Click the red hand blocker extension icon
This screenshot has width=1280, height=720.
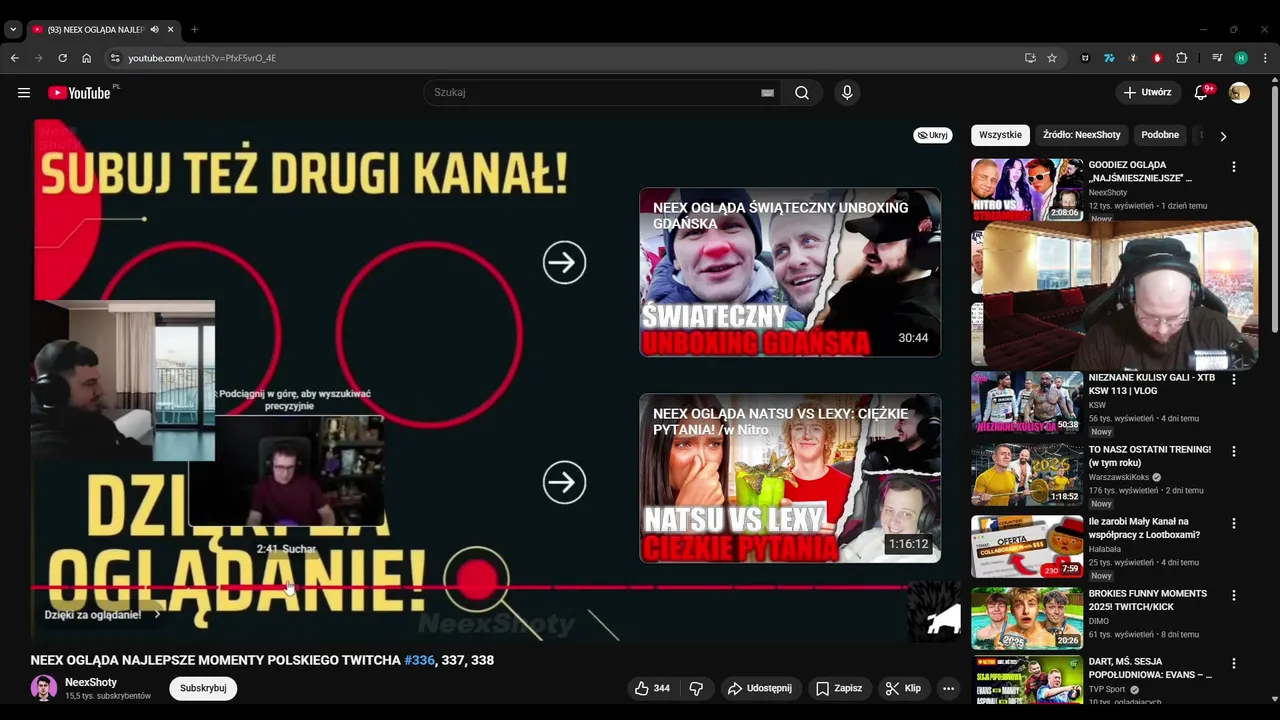pos(1157,58)
